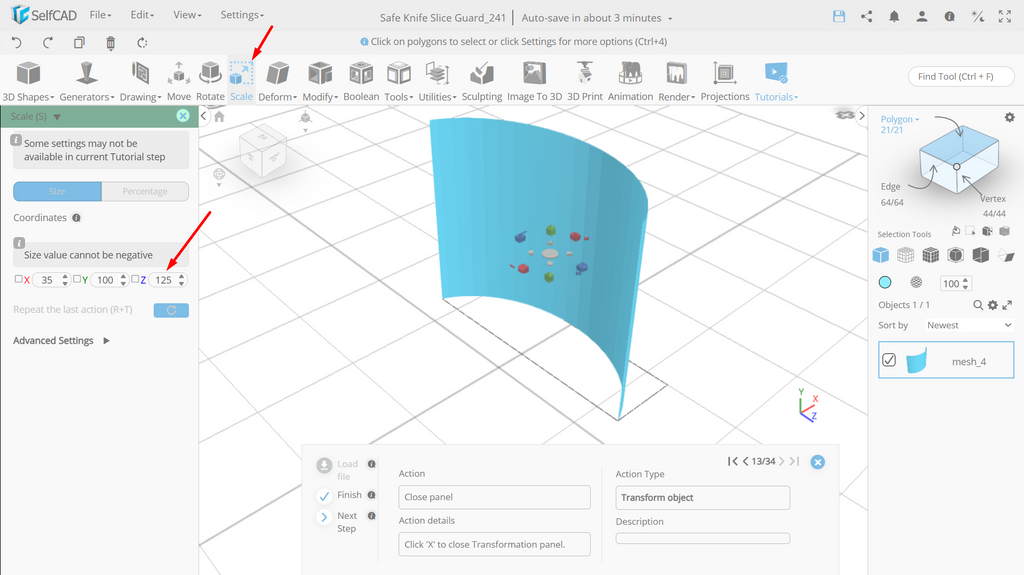Screen dimensions: 1024x575
Task: Open Image To 3D tool
Action: point(534,80)
